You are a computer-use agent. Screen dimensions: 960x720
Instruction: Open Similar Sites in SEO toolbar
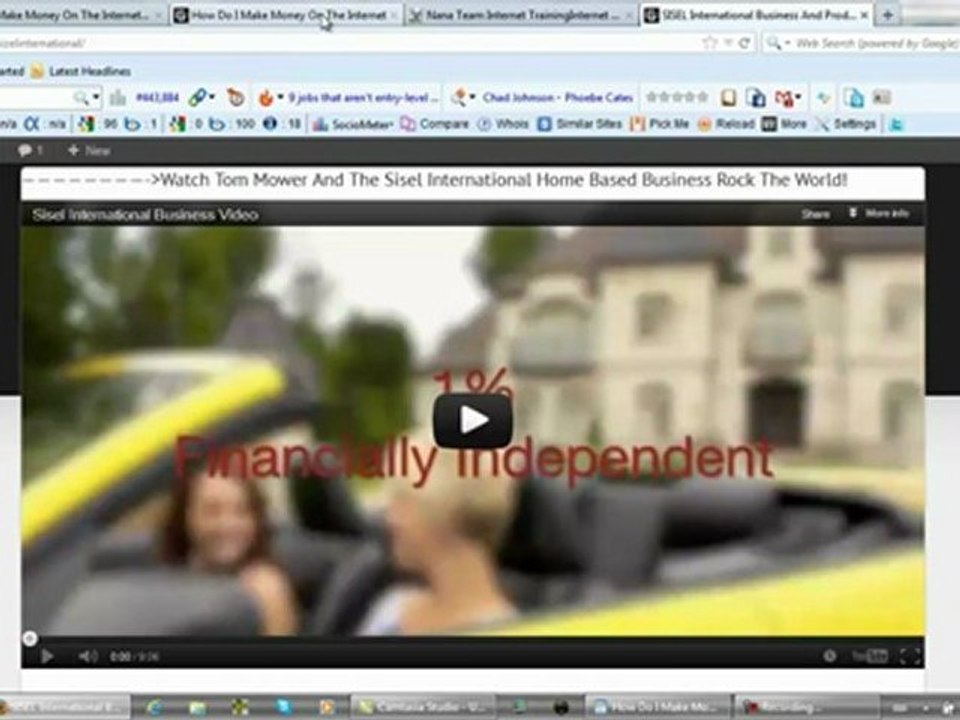[x=580, y=124]
